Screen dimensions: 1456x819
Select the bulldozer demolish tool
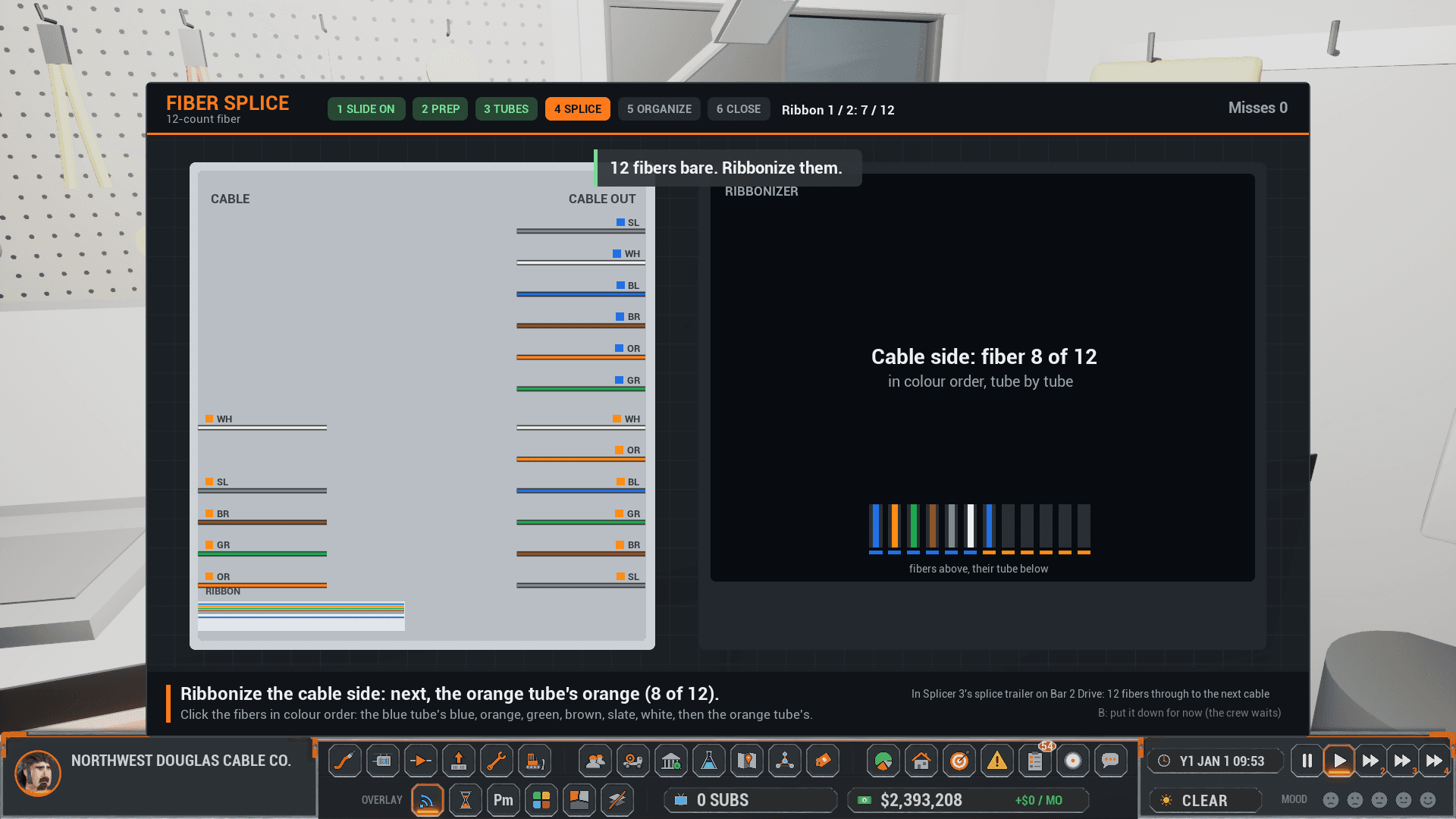(535, 761)
